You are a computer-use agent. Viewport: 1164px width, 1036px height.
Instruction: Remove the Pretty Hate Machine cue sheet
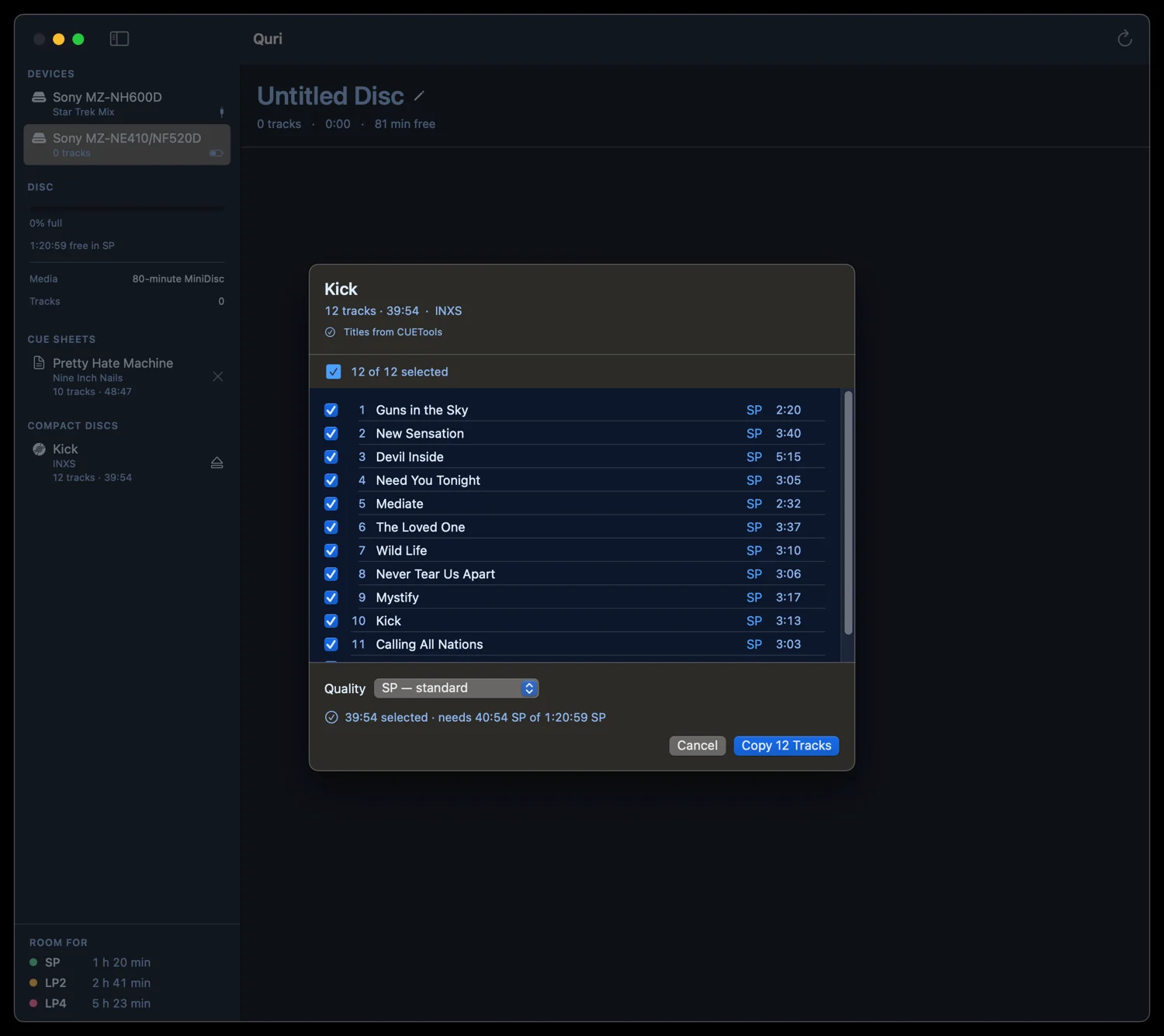coord(218,376)
